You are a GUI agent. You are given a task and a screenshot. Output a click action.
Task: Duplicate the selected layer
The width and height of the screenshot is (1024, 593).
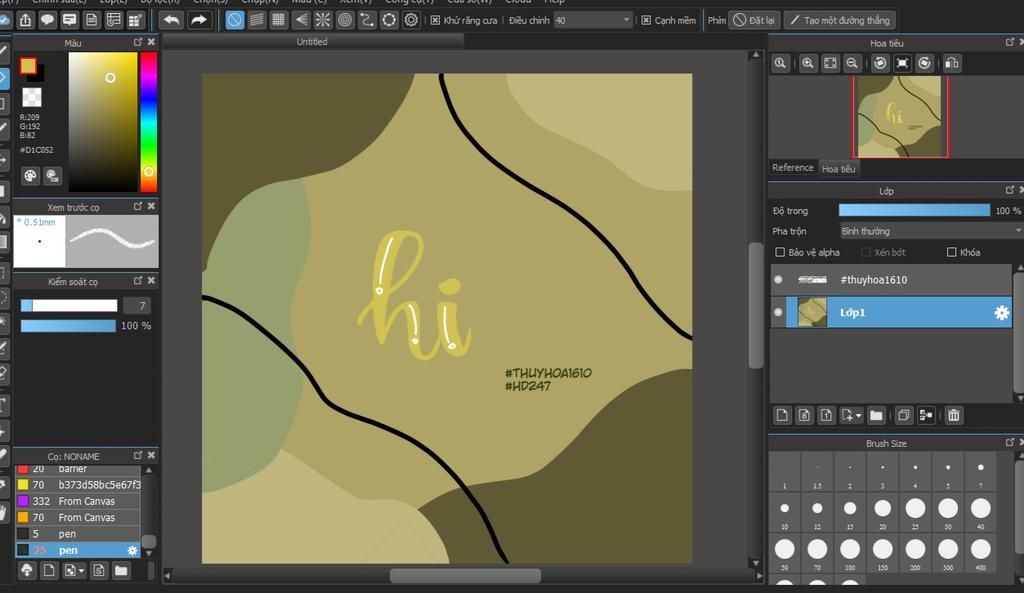[x=904, y=415]
